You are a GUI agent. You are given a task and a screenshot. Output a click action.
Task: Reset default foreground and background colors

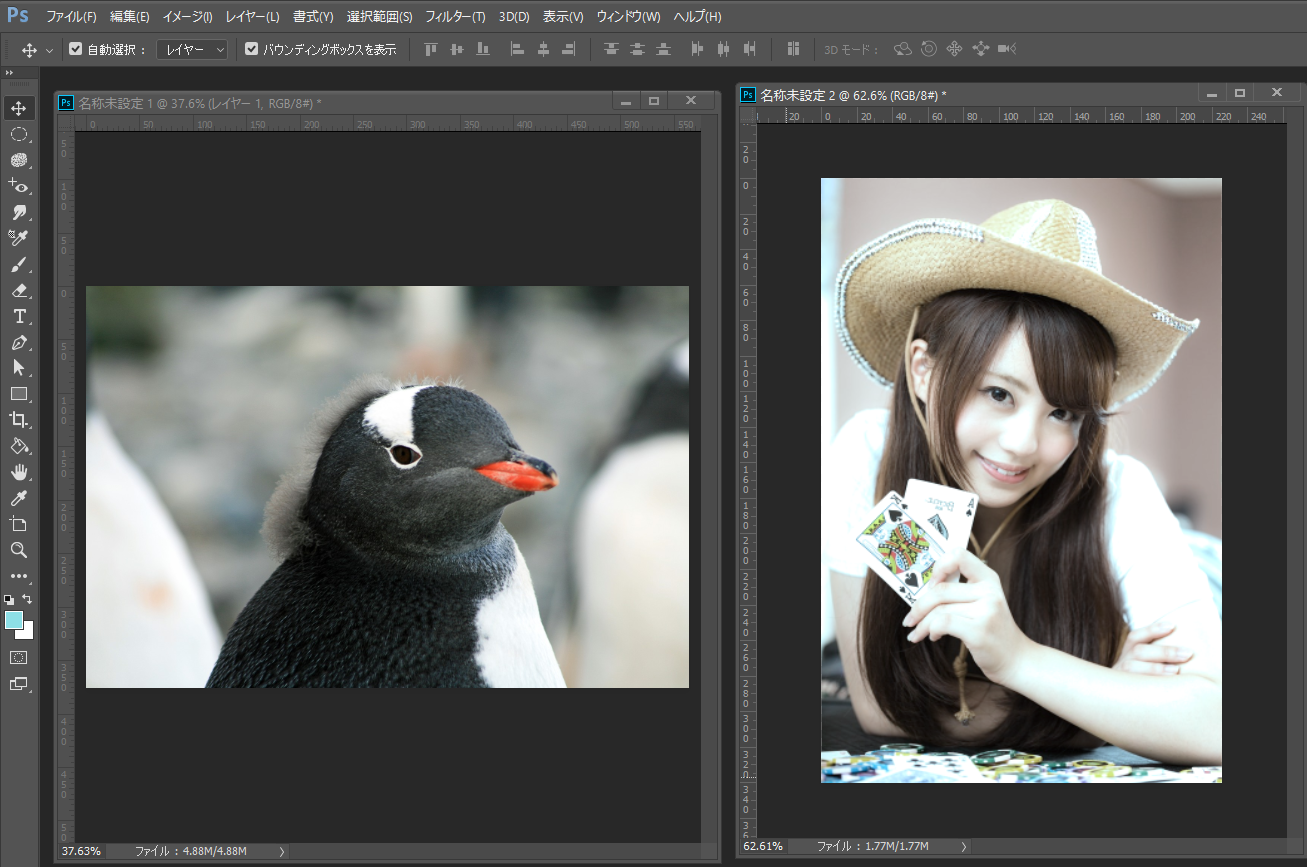pos(10,600)
